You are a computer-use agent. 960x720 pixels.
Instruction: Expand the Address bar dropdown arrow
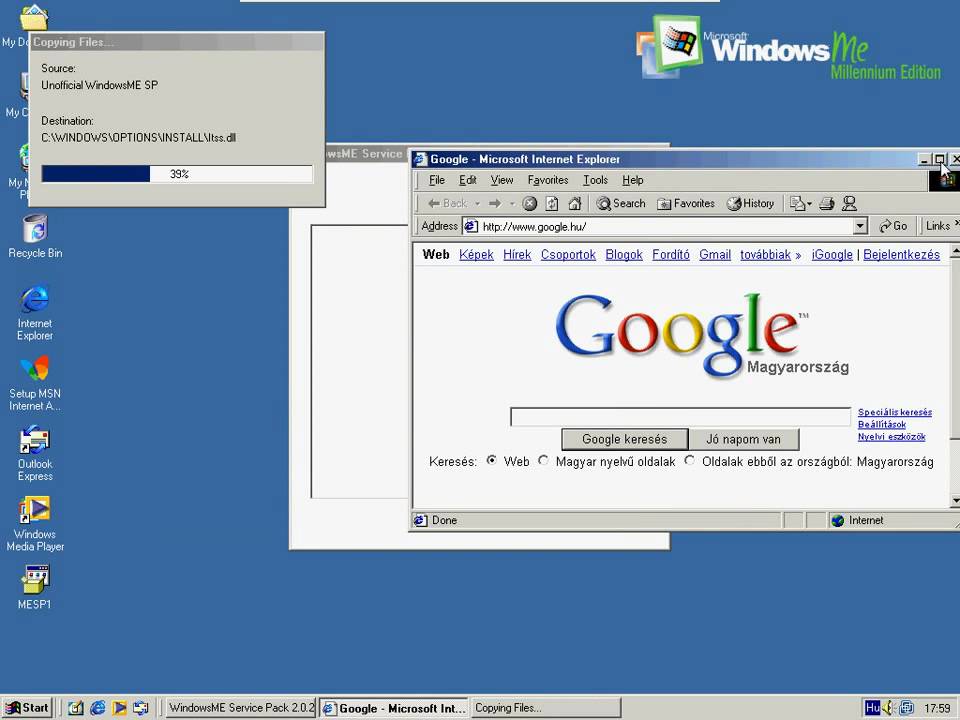click(x=860, y=226)
